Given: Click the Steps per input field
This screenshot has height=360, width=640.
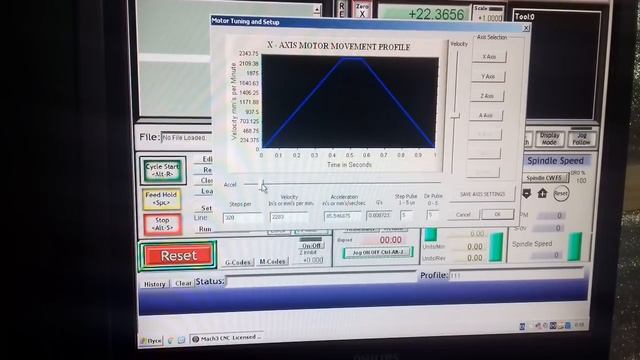Looking at the screenshot, I should (242, 218).
